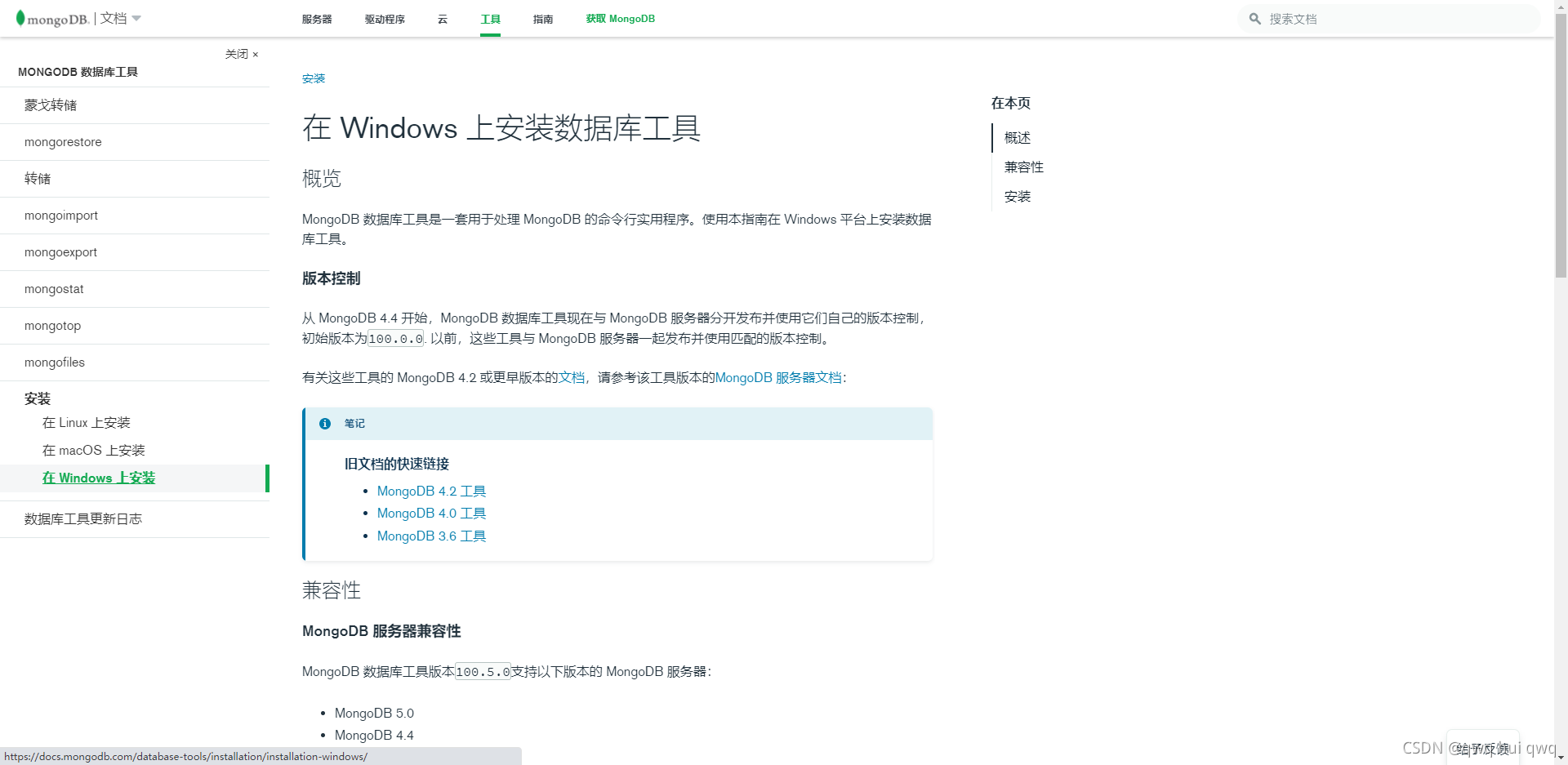Click the note info icon
This screenshot has height=765, width=1568.
click(325, 424)
